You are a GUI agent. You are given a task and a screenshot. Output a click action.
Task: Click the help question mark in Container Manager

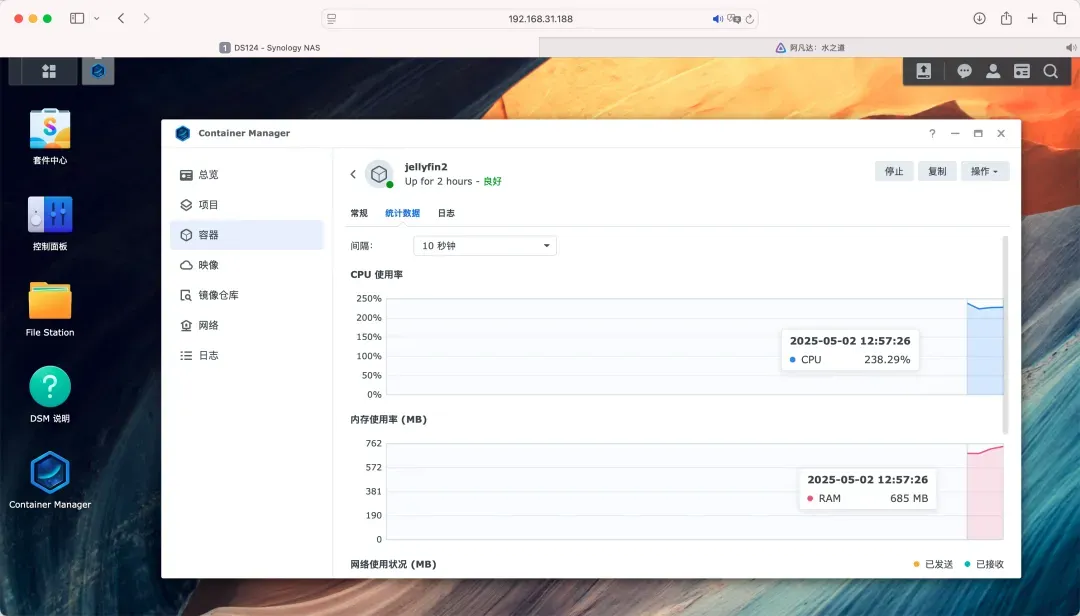[932, 133]
